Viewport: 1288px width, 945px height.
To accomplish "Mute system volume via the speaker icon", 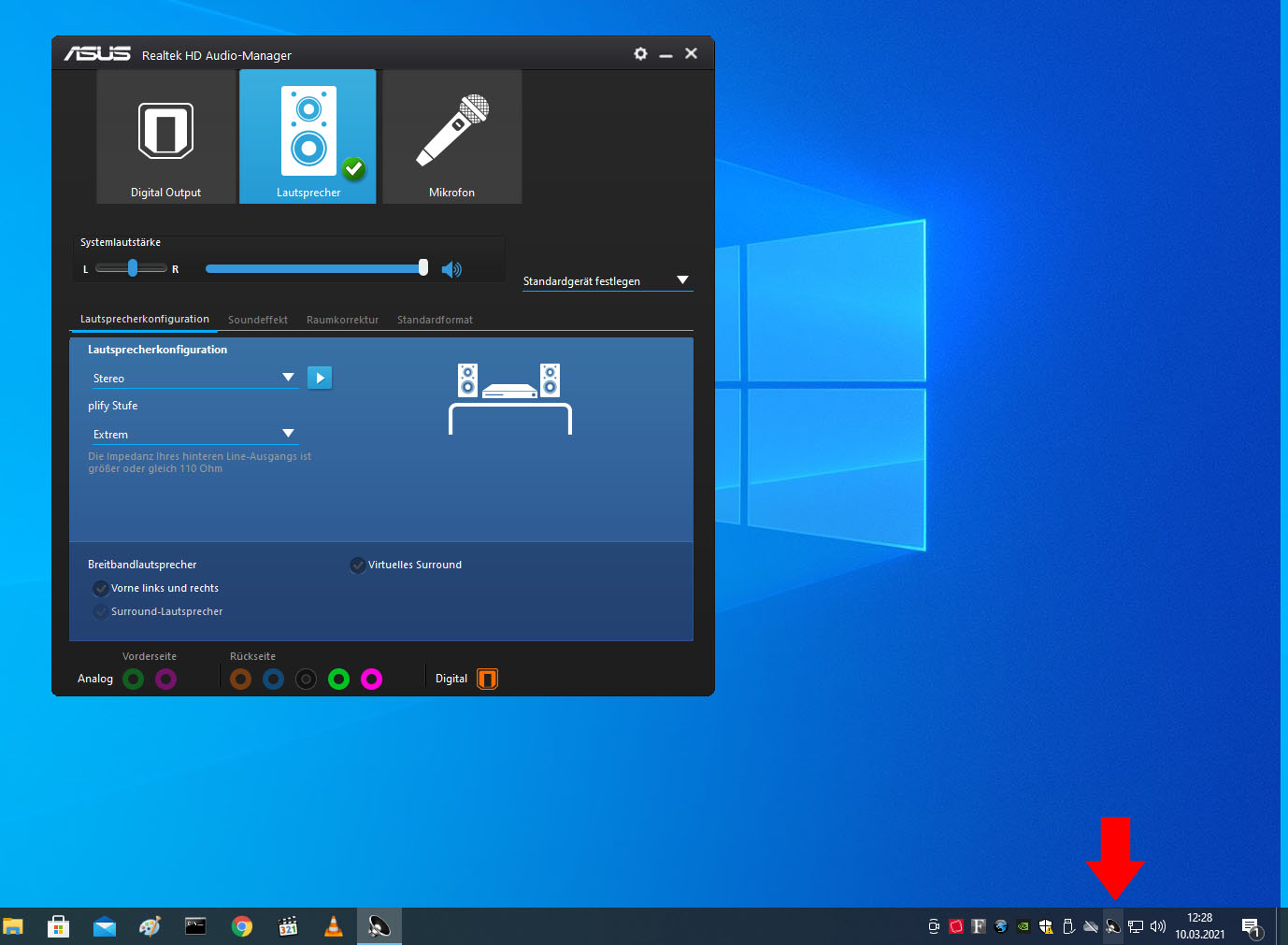I will pyautogui.click(x=451, y=269).
